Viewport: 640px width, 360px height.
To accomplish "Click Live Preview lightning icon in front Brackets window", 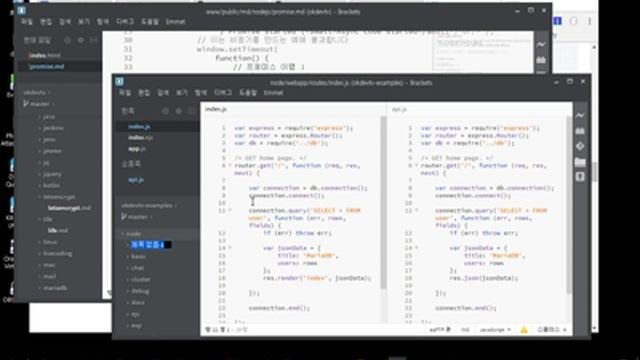I will tap(580, 116).
